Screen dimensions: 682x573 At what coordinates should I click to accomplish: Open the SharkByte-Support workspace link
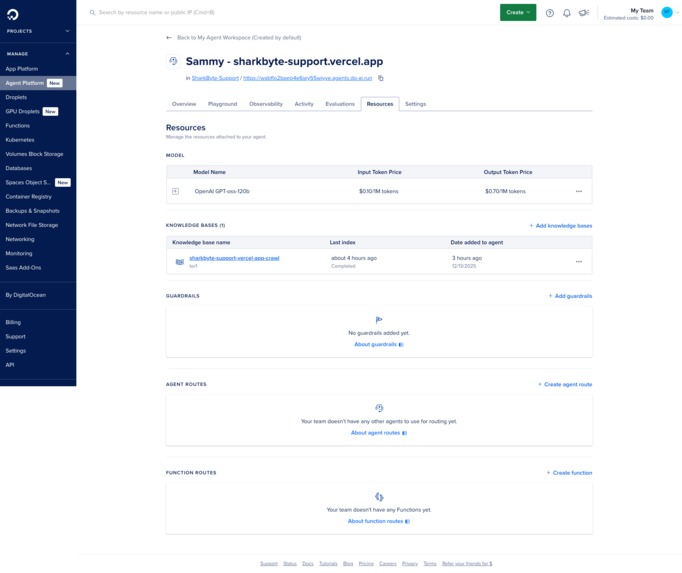215,78
